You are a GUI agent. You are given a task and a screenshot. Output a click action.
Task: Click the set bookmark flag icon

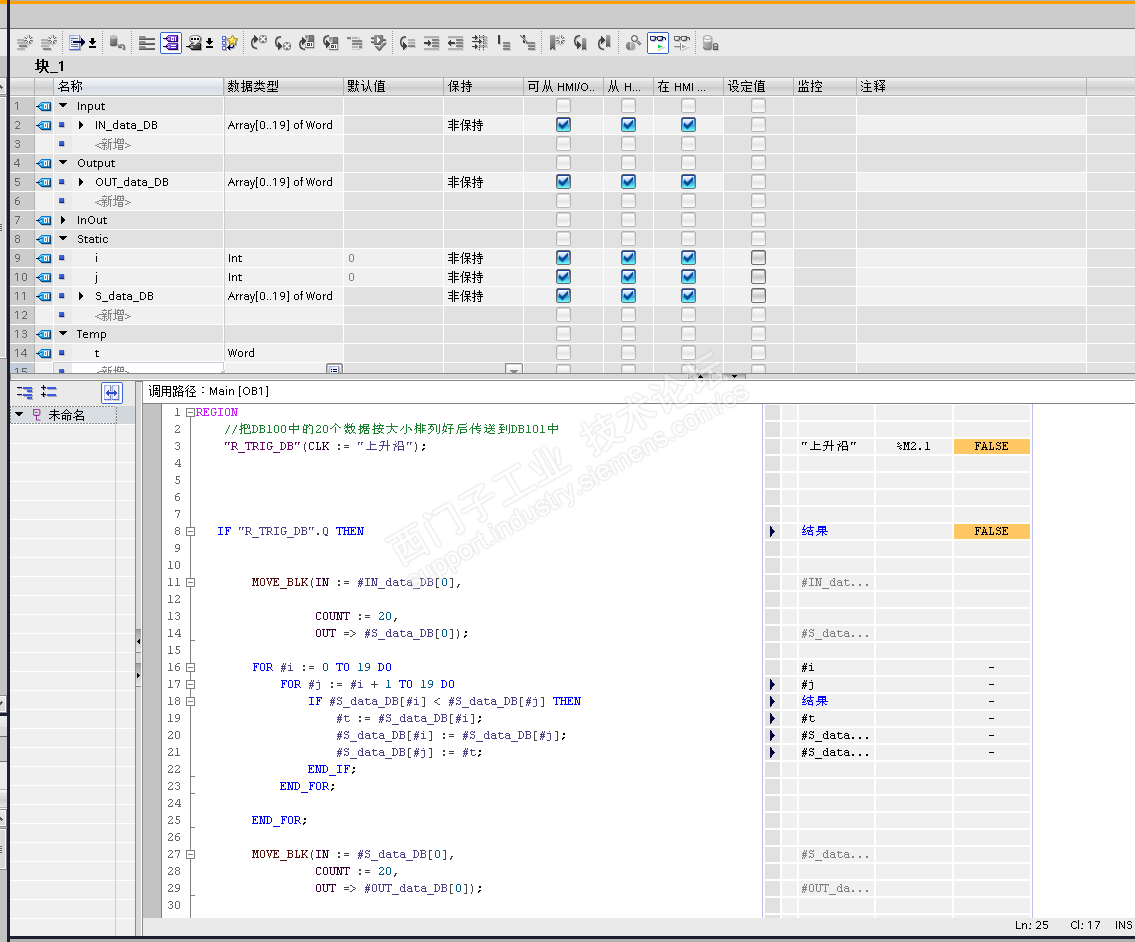pos(557,43)
